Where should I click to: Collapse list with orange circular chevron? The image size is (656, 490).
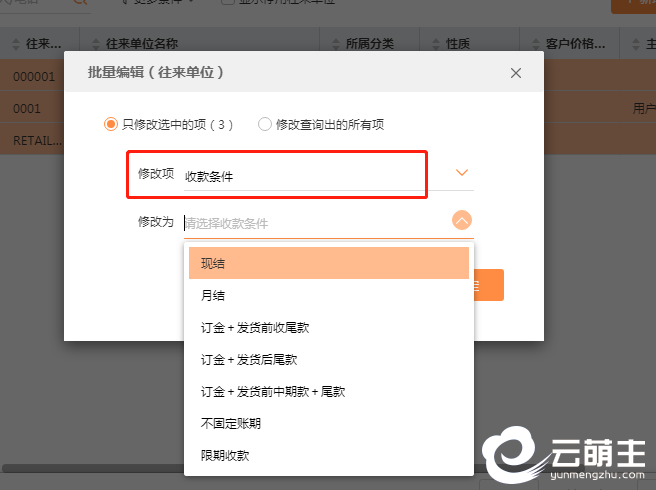pyautogui.click(x=461, y=221)
